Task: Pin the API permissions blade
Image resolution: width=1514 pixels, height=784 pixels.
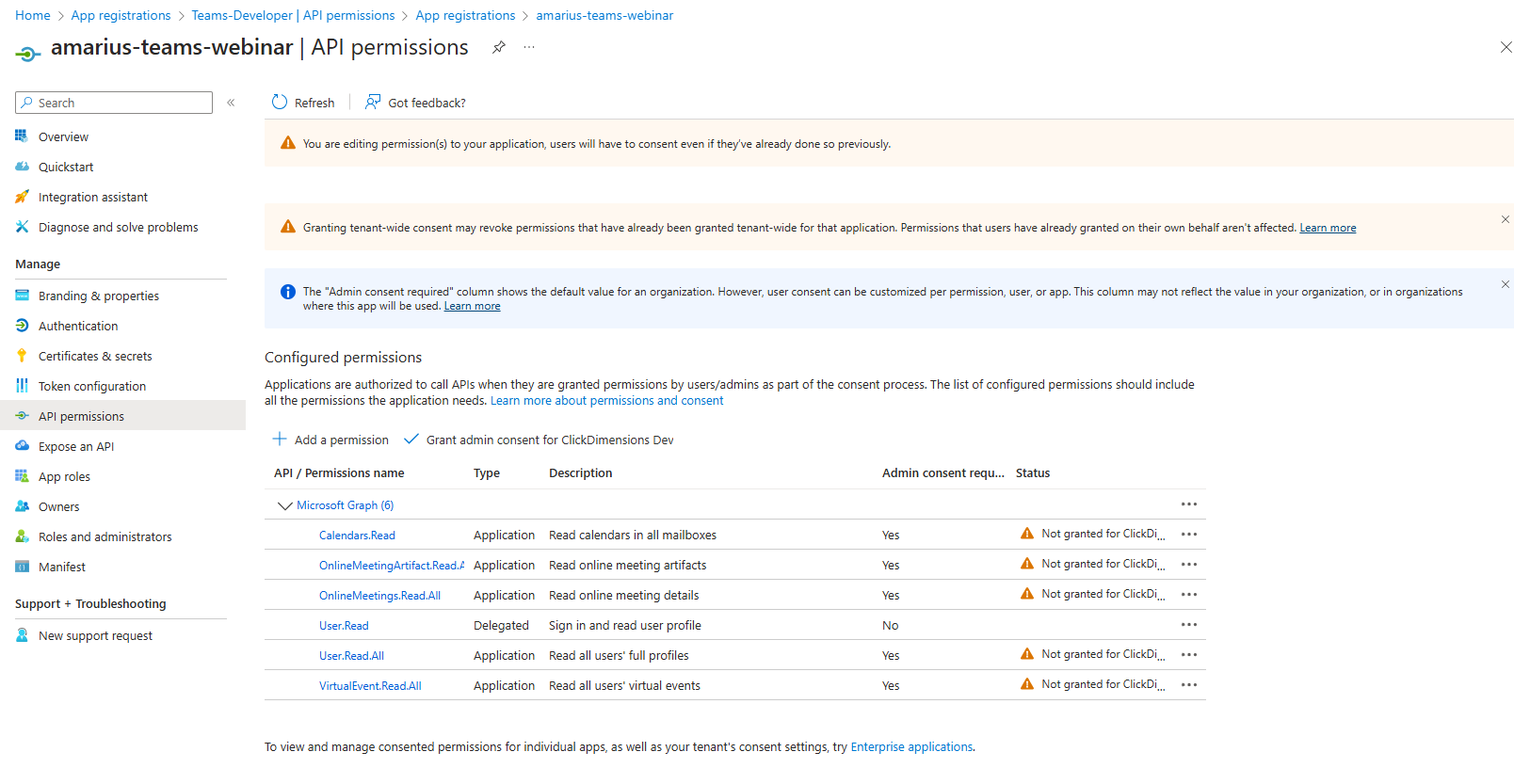Action: [x=499, y=47]
